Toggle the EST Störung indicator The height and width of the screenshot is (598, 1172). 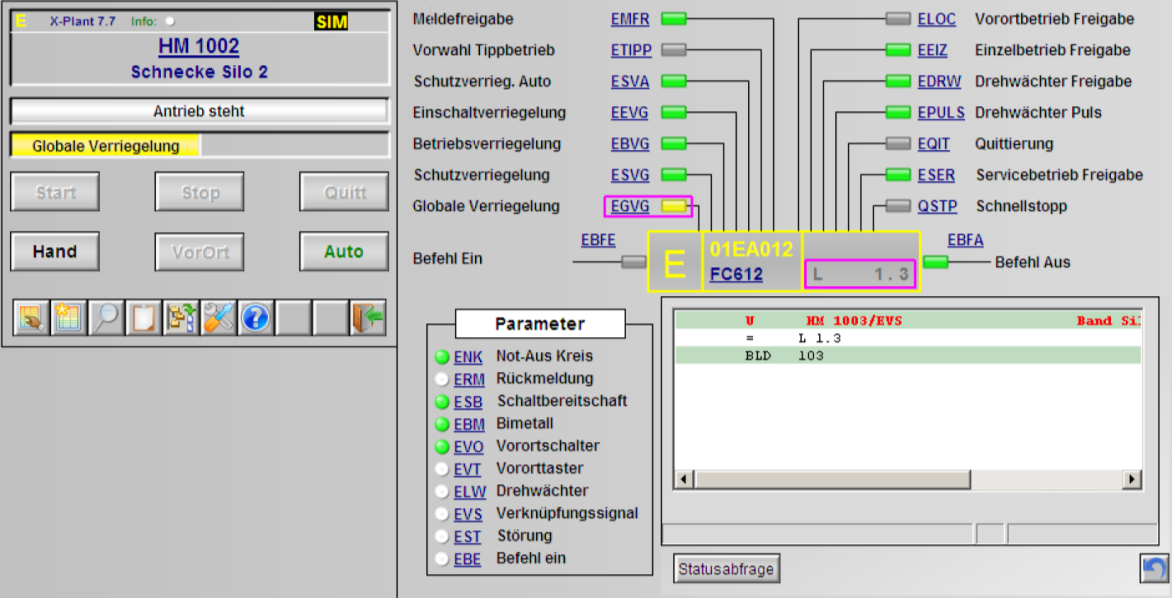[x=442, y=537]
